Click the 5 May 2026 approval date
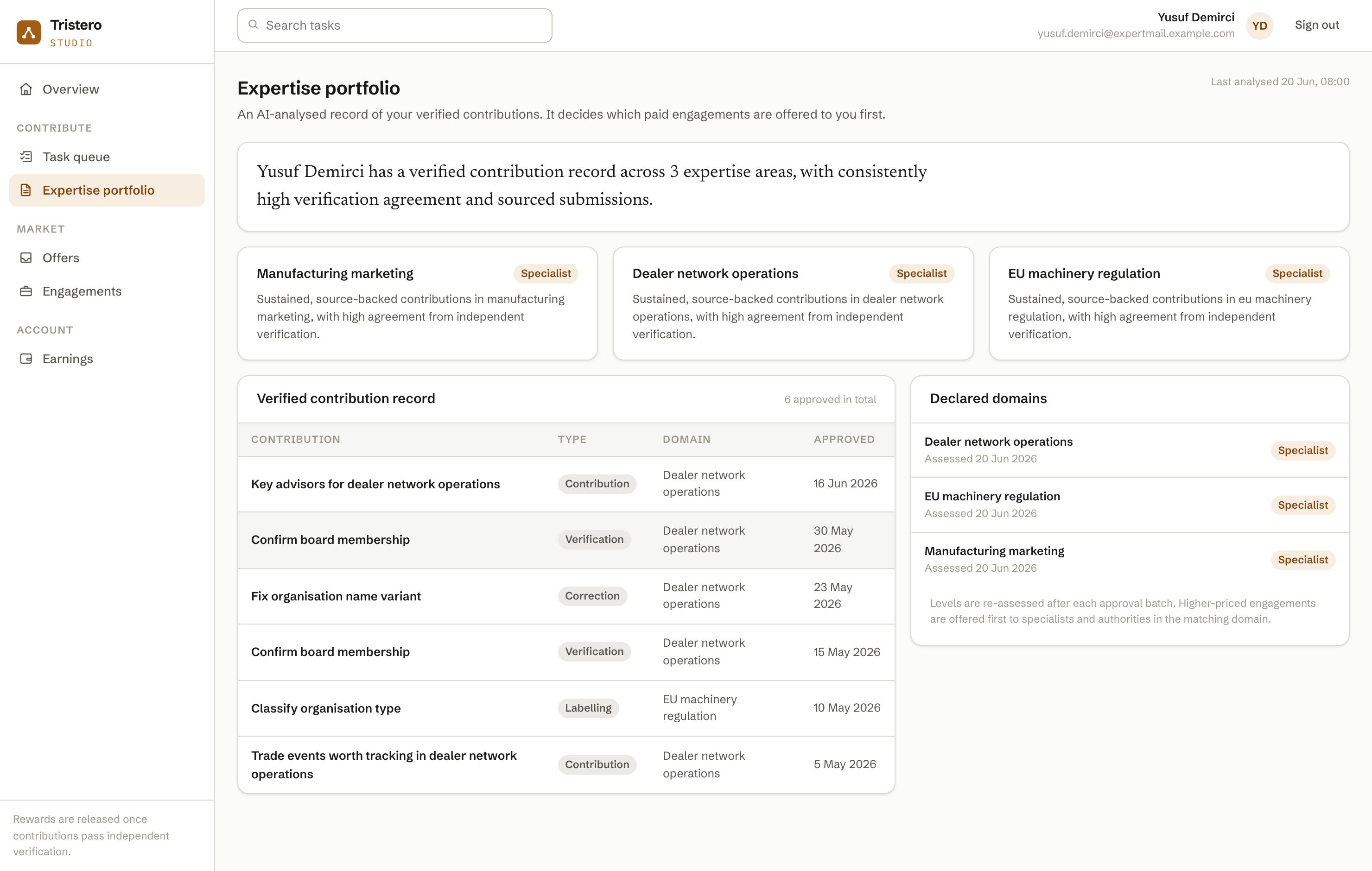 [x=845, y=764]
